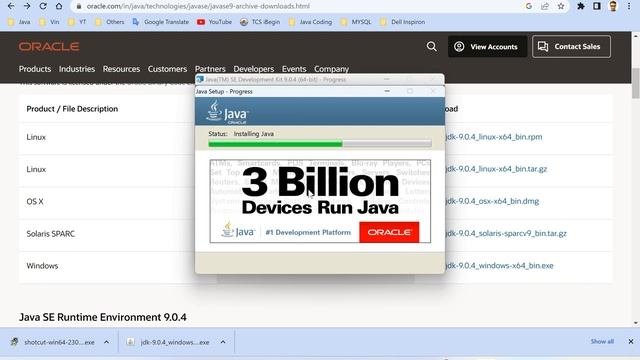Select the Product / File Description header
Image resolution: width=640 pixels, height=360 pixels.
pos(72,109)
